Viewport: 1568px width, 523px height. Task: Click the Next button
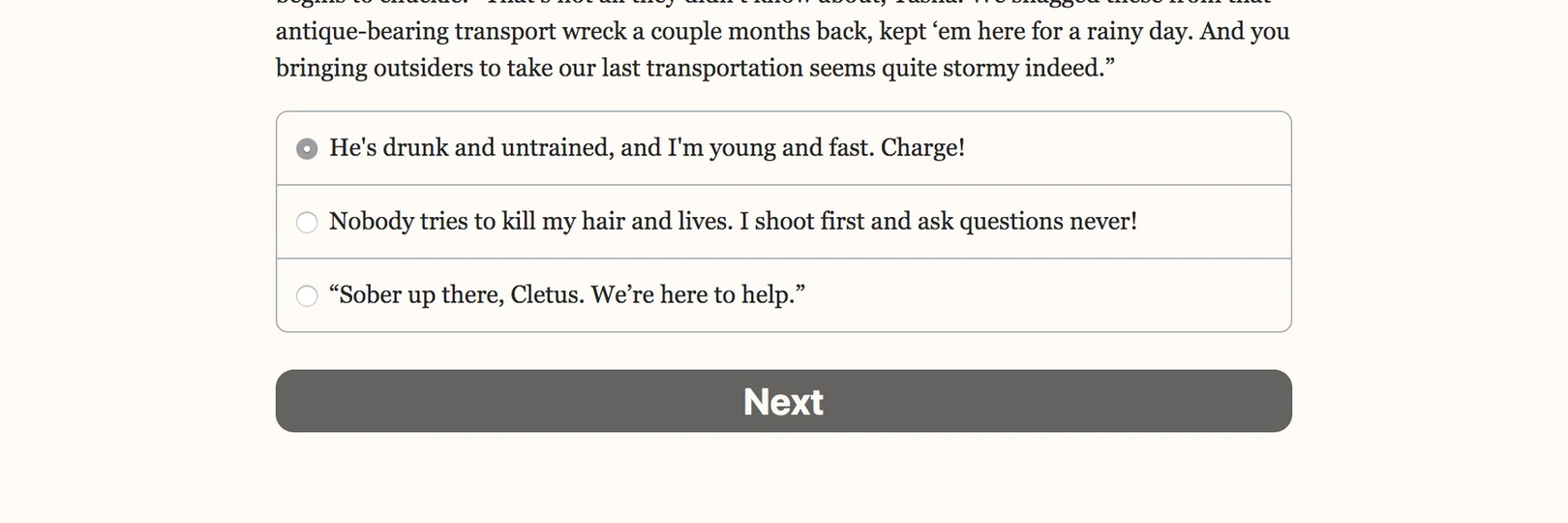783,401
